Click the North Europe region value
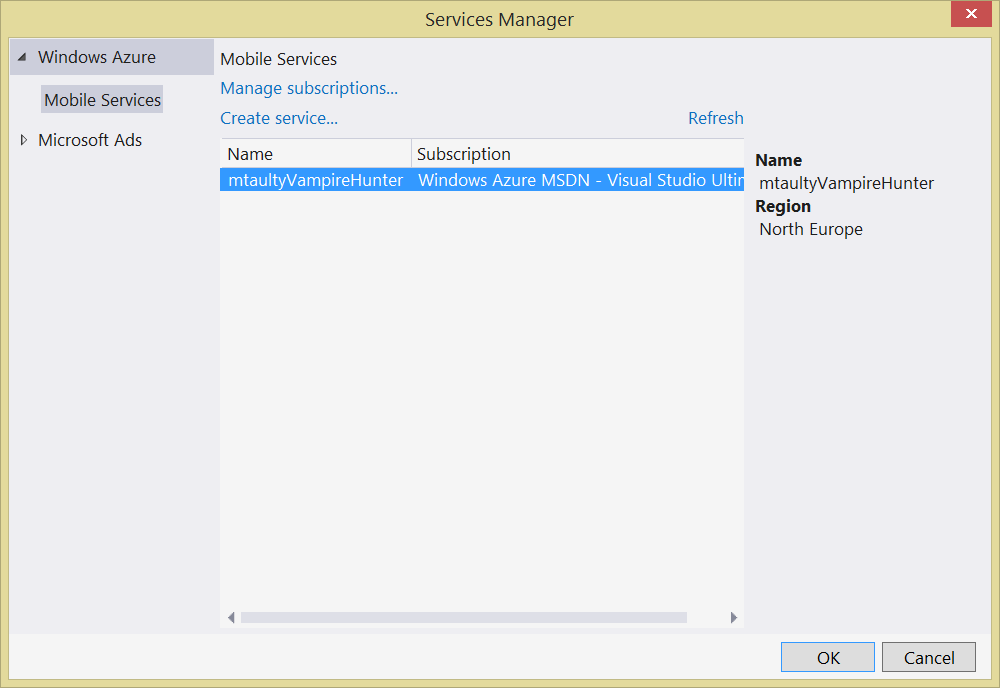 (x=811, y=229)
